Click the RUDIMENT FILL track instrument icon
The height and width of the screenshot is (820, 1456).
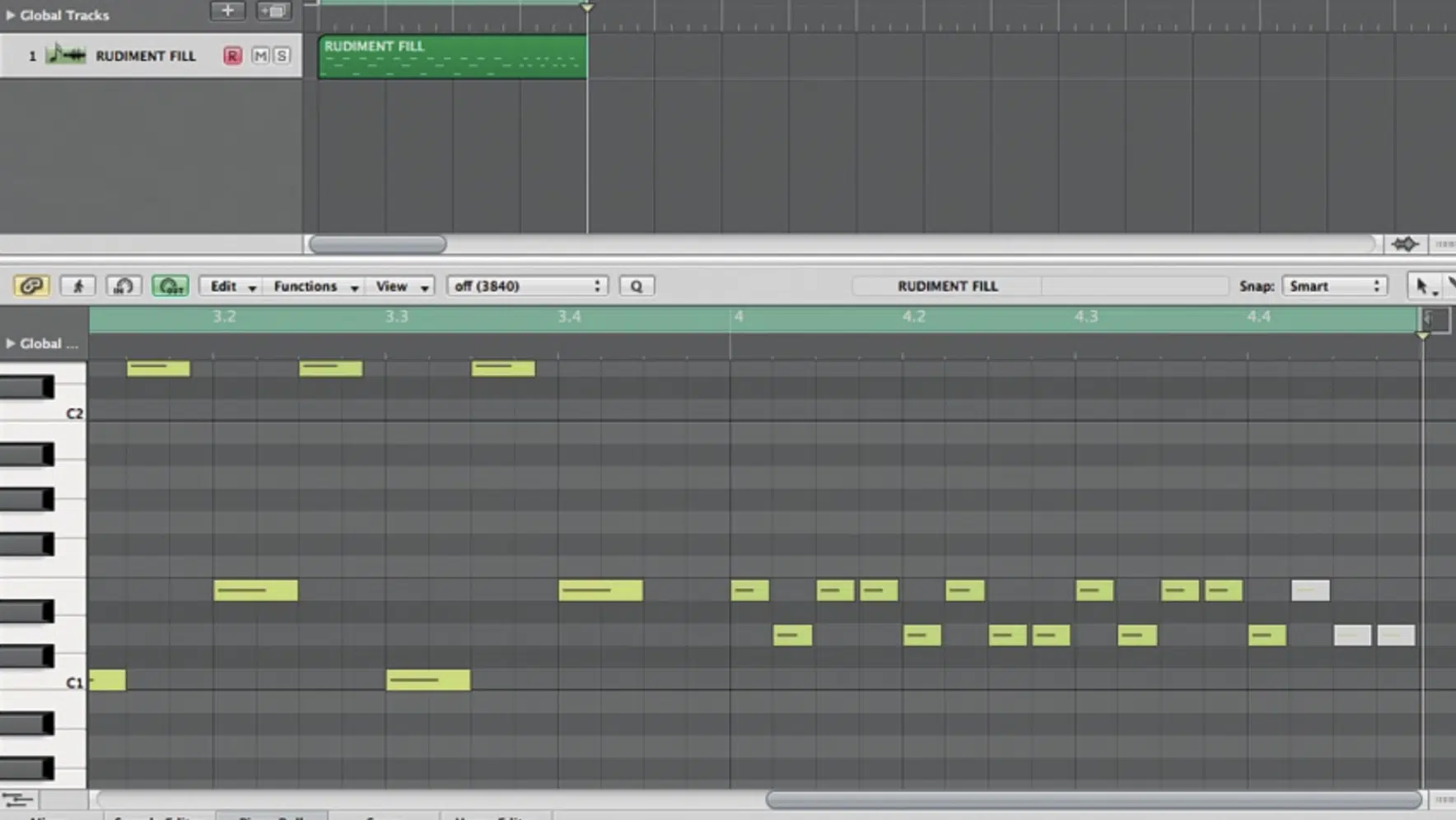pos(66,54)
